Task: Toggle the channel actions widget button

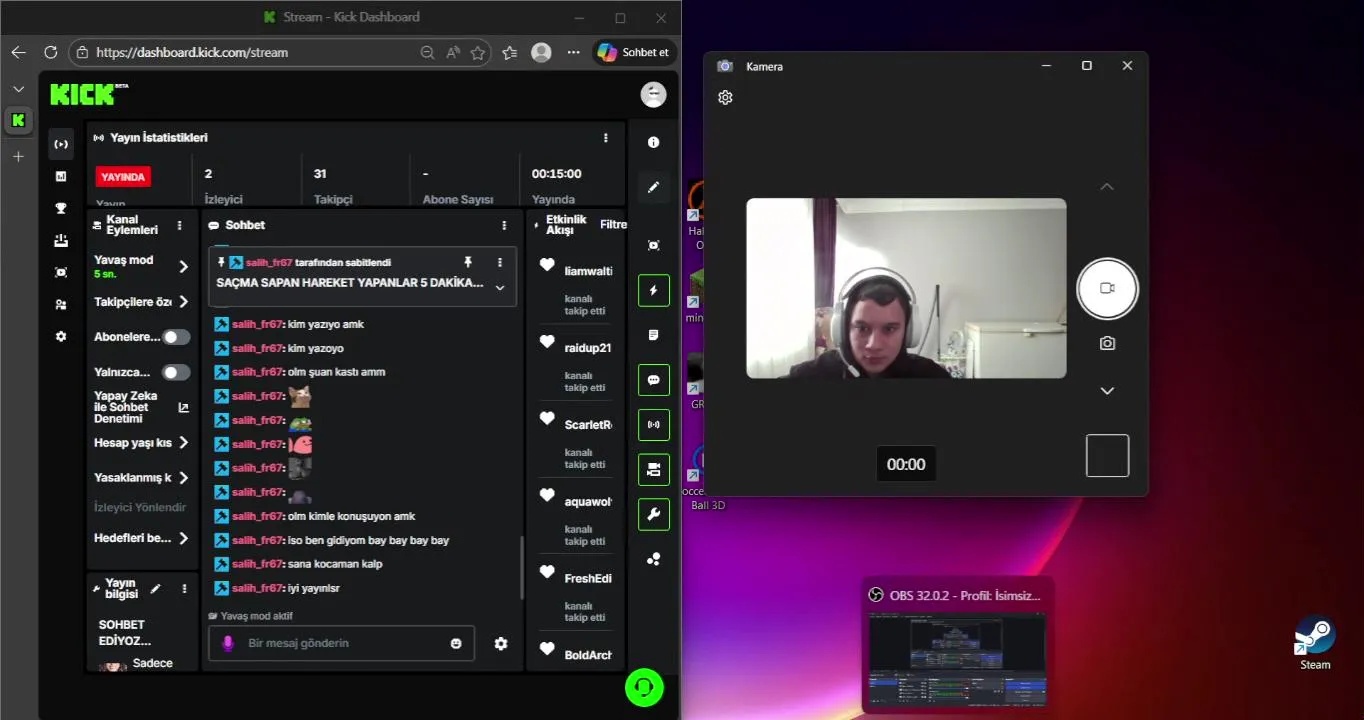Action: tap(653, 469)
